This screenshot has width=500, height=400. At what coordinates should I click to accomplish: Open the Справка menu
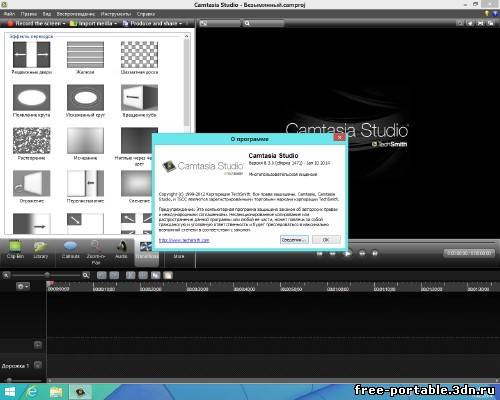(x=146, y=14)
